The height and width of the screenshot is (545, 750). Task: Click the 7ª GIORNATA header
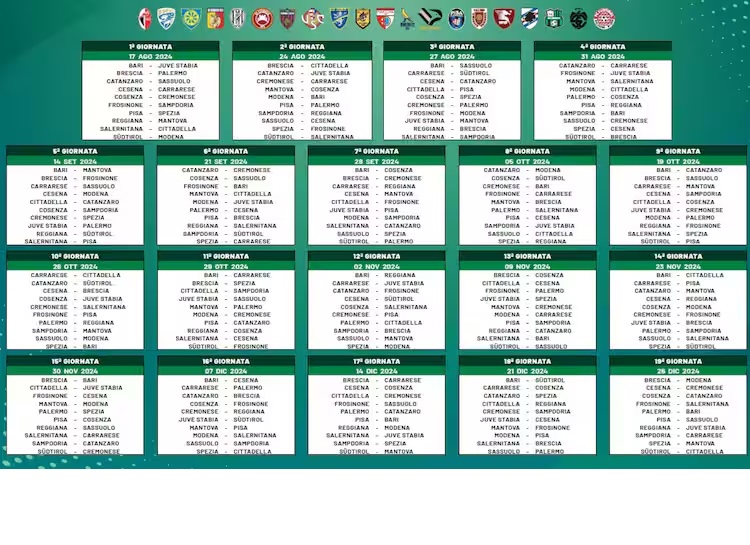point(376,151)
